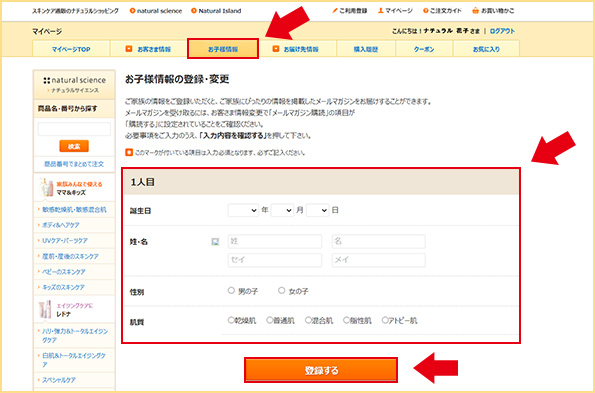Click the セイ kana field
Screen dimensions: 595x393
[x=275, y=260]
